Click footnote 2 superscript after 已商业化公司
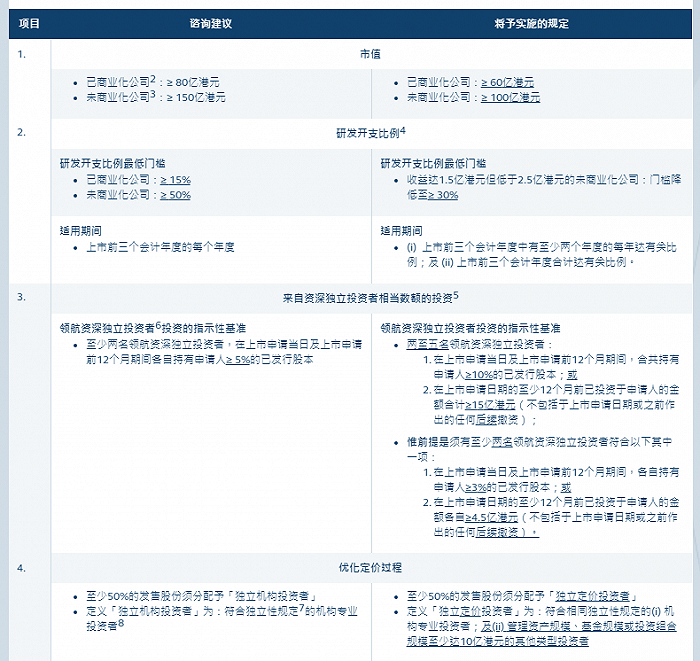 coord(153,79)
